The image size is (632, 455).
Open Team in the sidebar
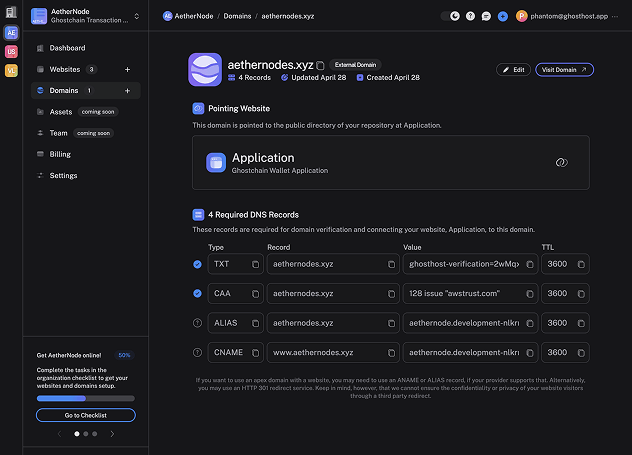pos(85,133)
